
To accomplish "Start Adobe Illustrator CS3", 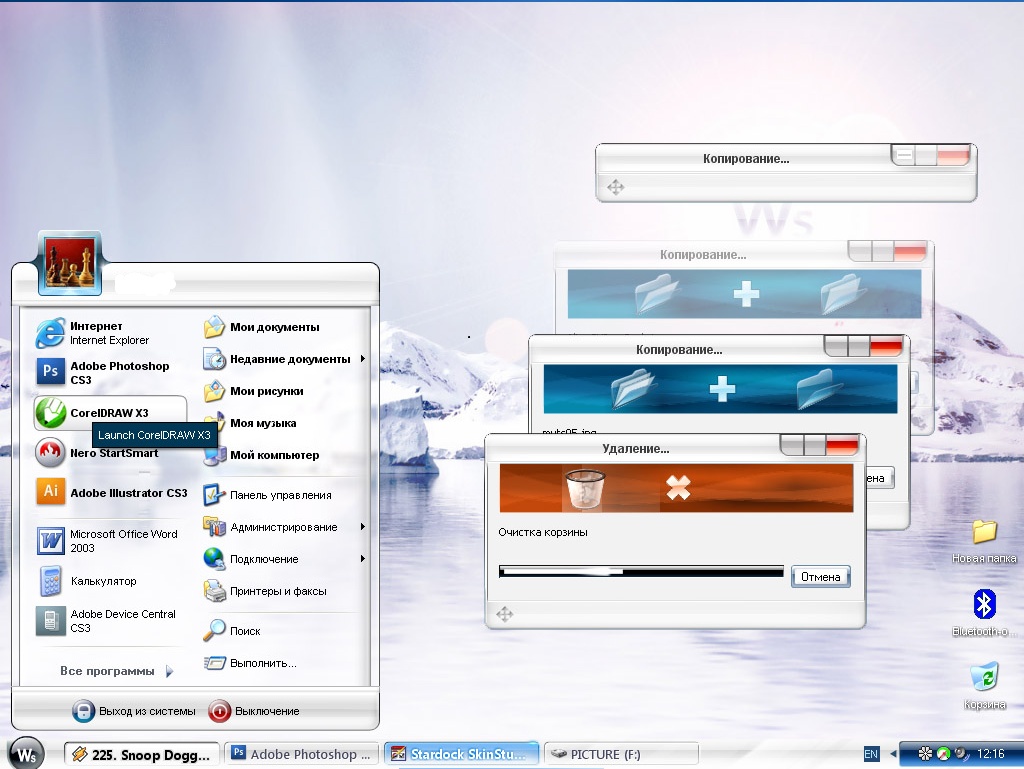I will click(x=111, y=493).
